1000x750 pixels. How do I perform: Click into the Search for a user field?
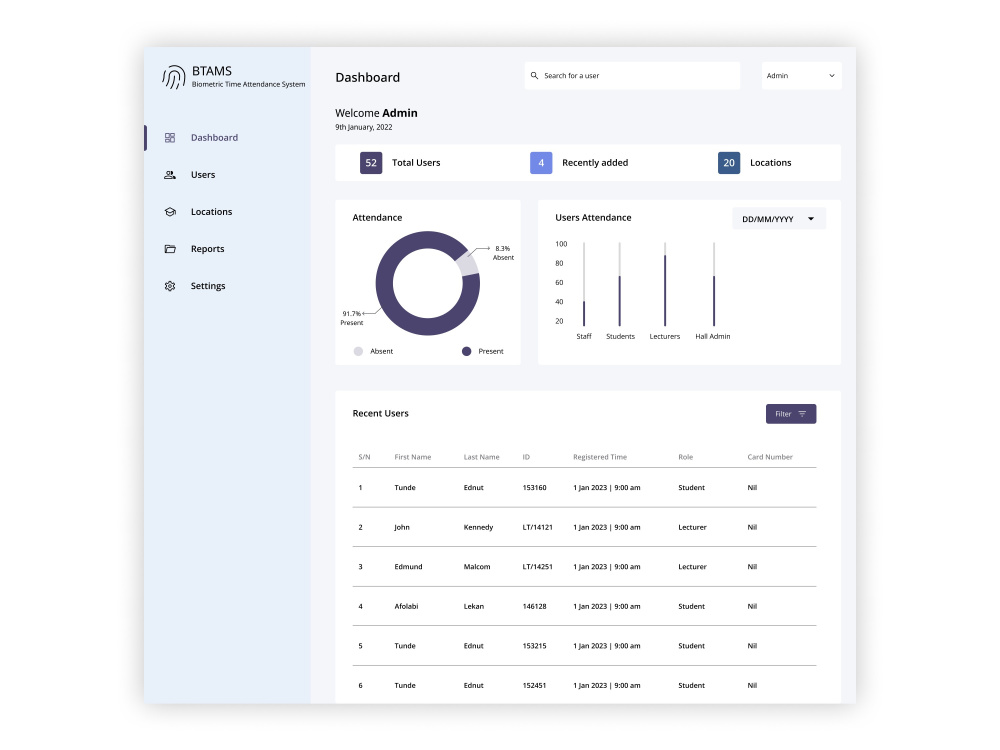(x=632, y=75)
